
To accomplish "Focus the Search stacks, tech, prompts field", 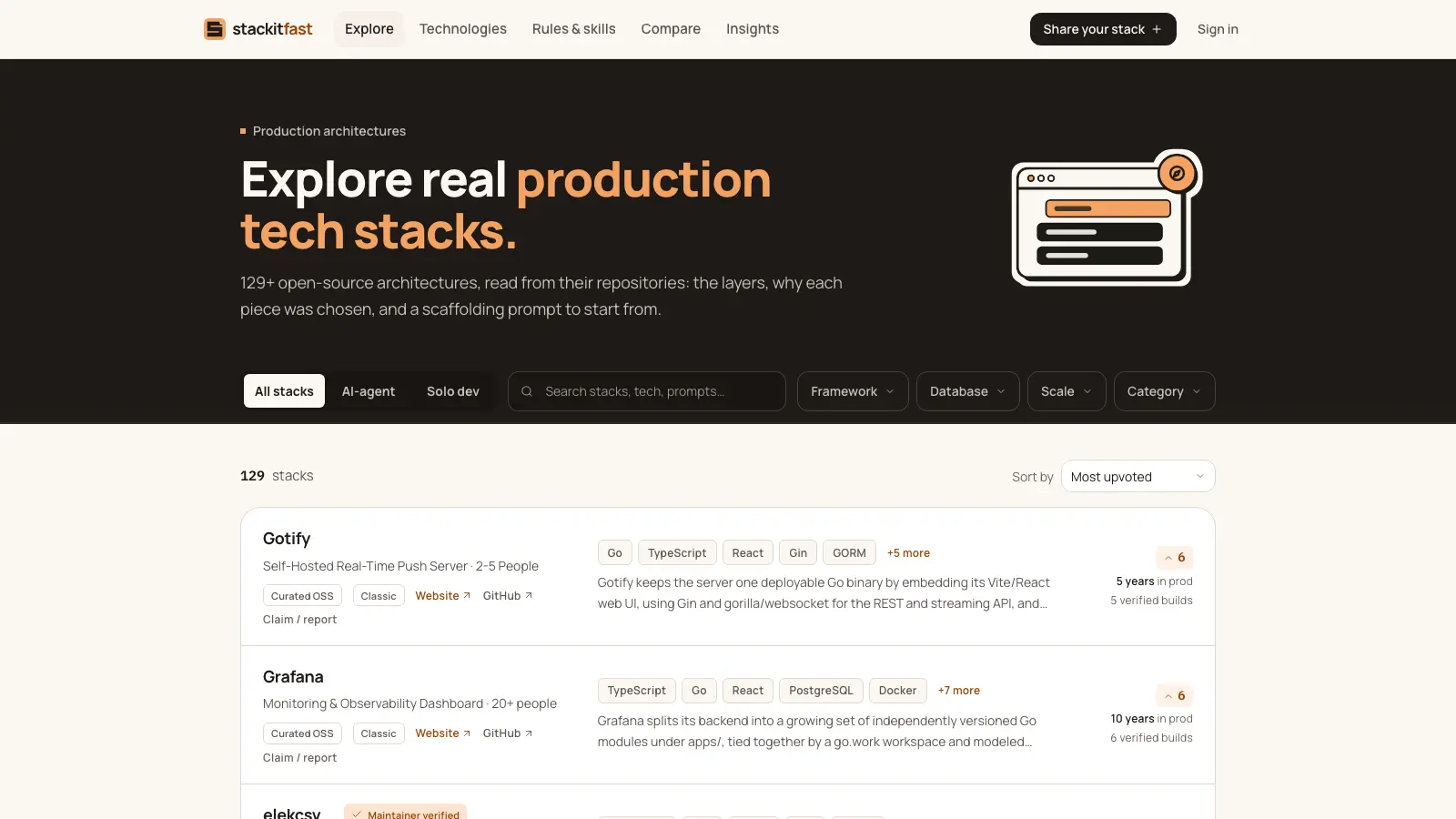I will click(647, 391).
